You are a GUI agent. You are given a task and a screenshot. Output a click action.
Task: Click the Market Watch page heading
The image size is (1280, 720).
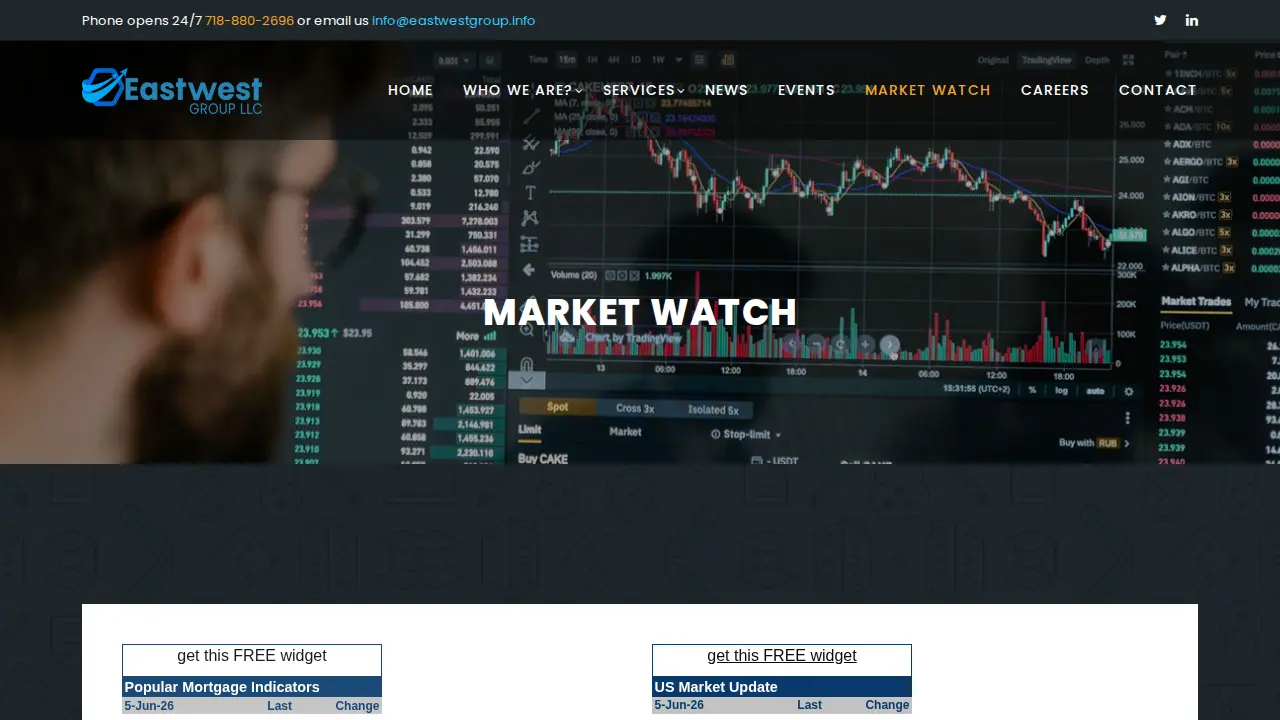pos(640,313)
